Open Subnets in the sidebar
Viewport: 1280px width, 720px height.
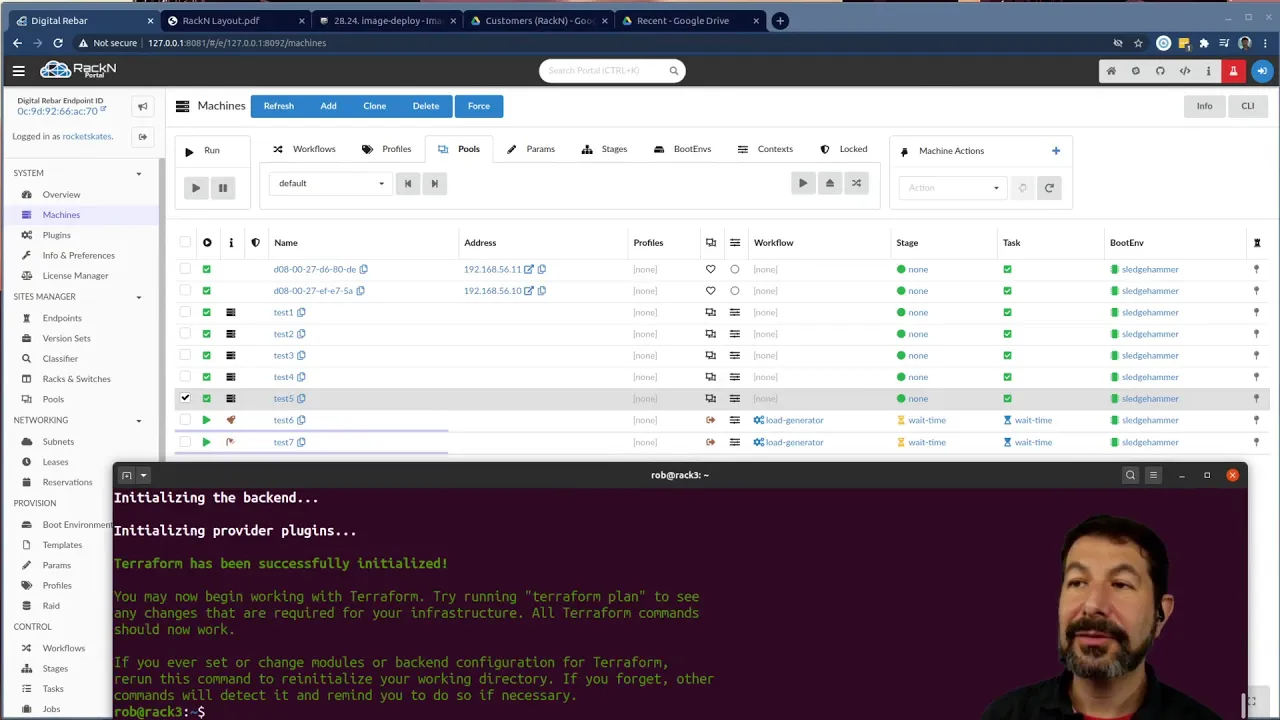click(58, 442)
